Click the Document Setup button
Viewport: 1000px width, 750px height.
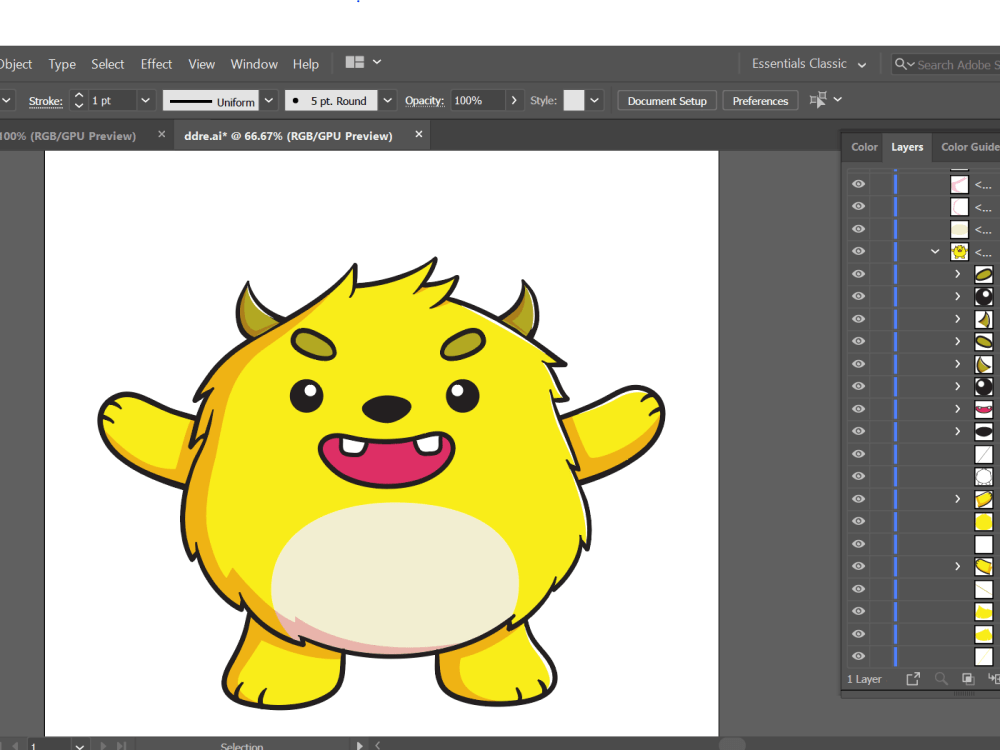click(x=666, y=100)
